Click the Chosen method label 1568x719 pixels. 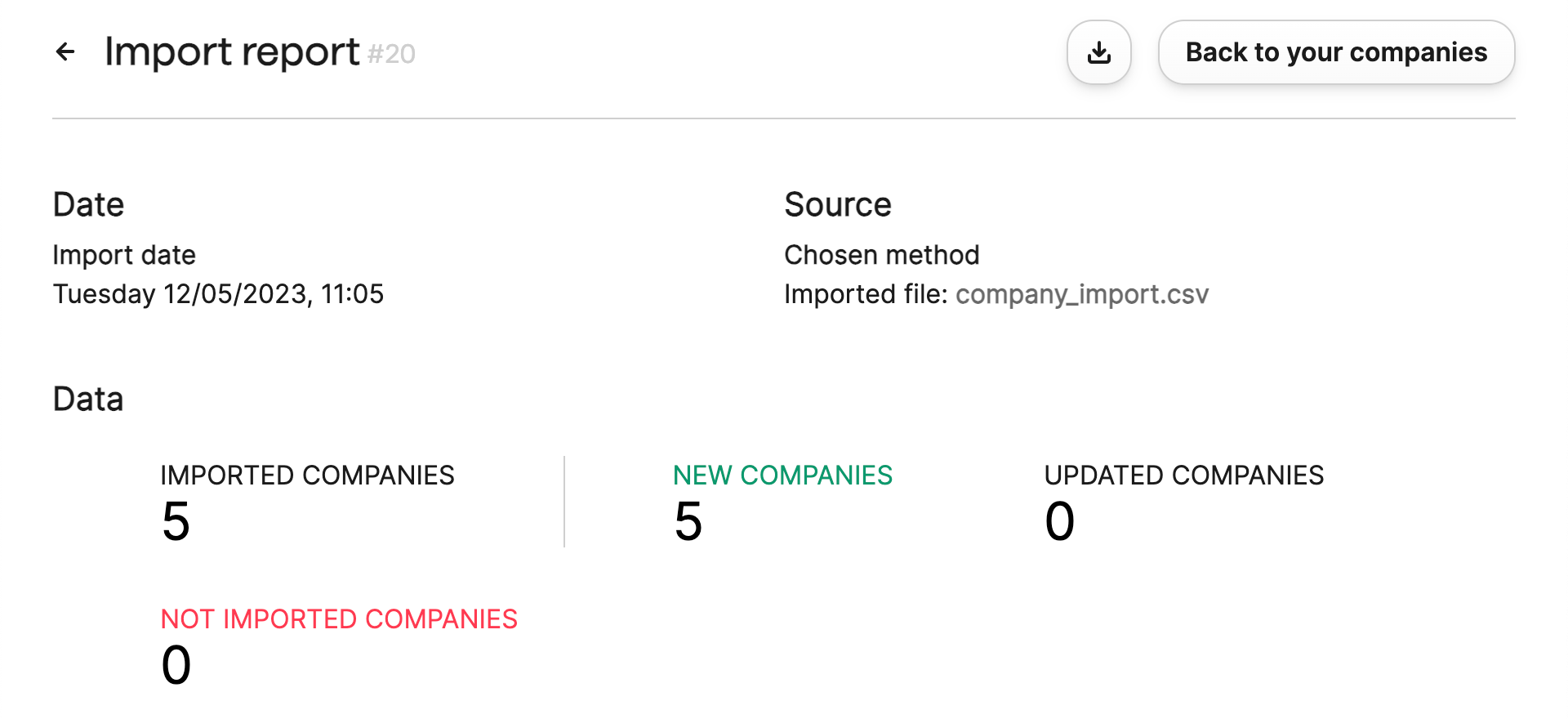[x=881, y=255]
